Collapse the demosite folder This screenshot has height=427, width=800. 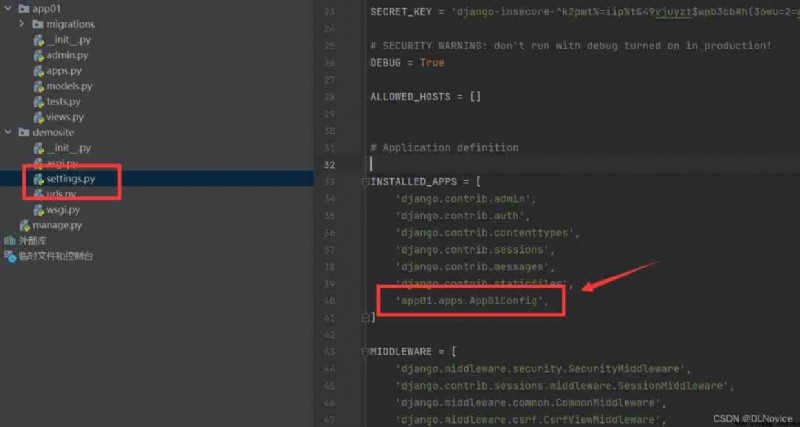pyautogui.click(x=8, y=132)
